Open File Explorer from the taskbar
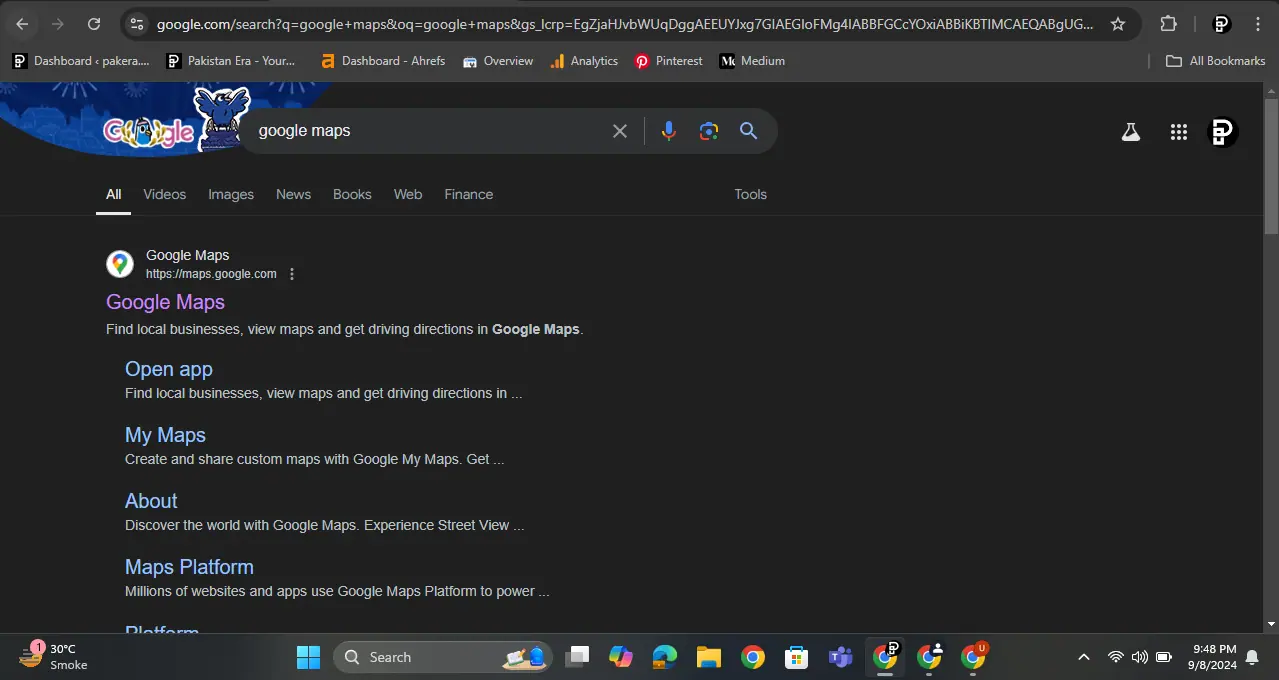Viewport: 1279px width, 680px height. pos(709,657)
